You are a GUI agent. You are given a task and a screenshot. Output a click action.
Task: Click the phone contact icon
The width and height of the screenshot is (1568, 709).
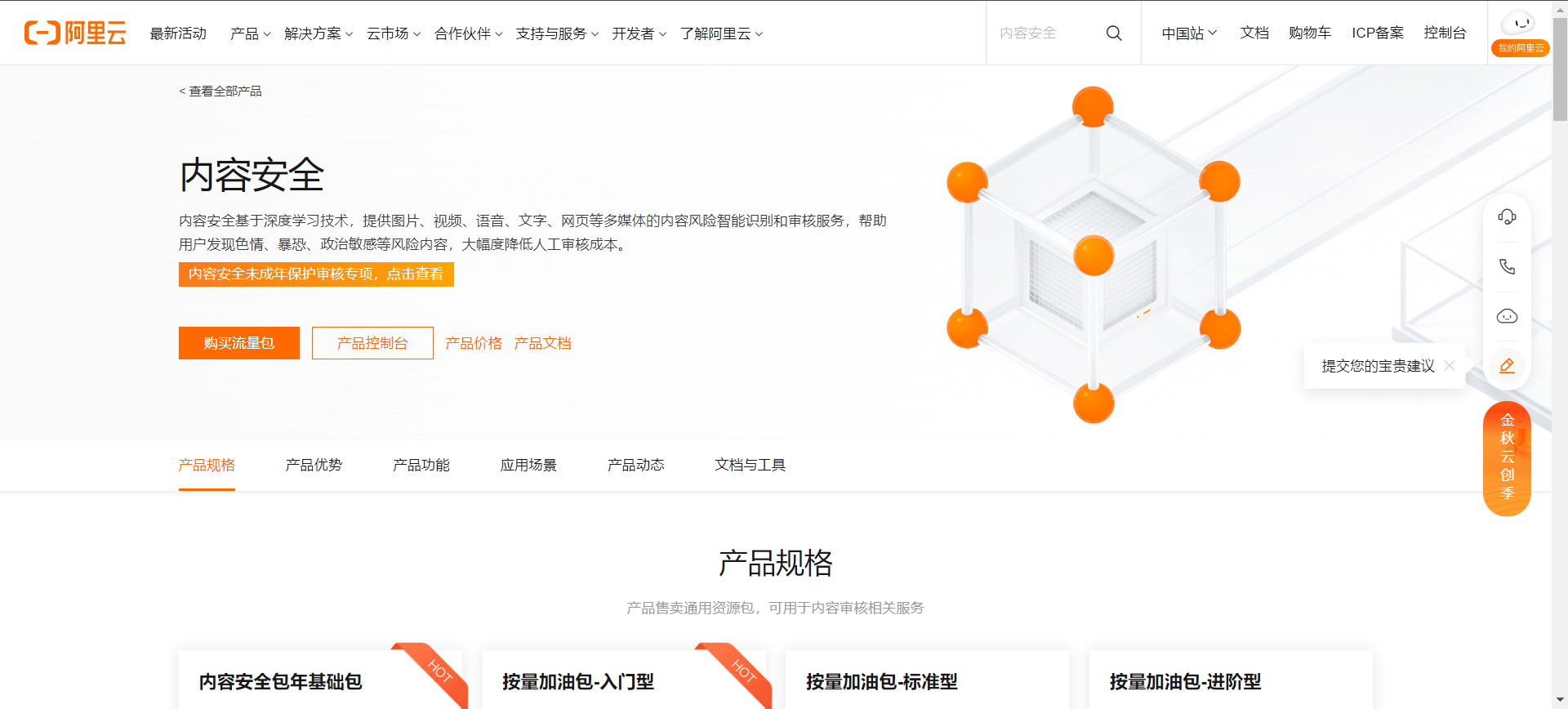tap(1507, 266)
